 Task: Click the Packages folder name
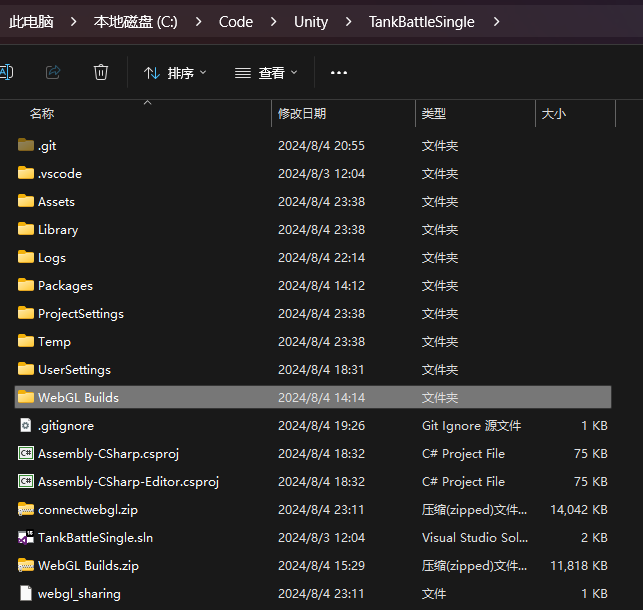[66, 286]
